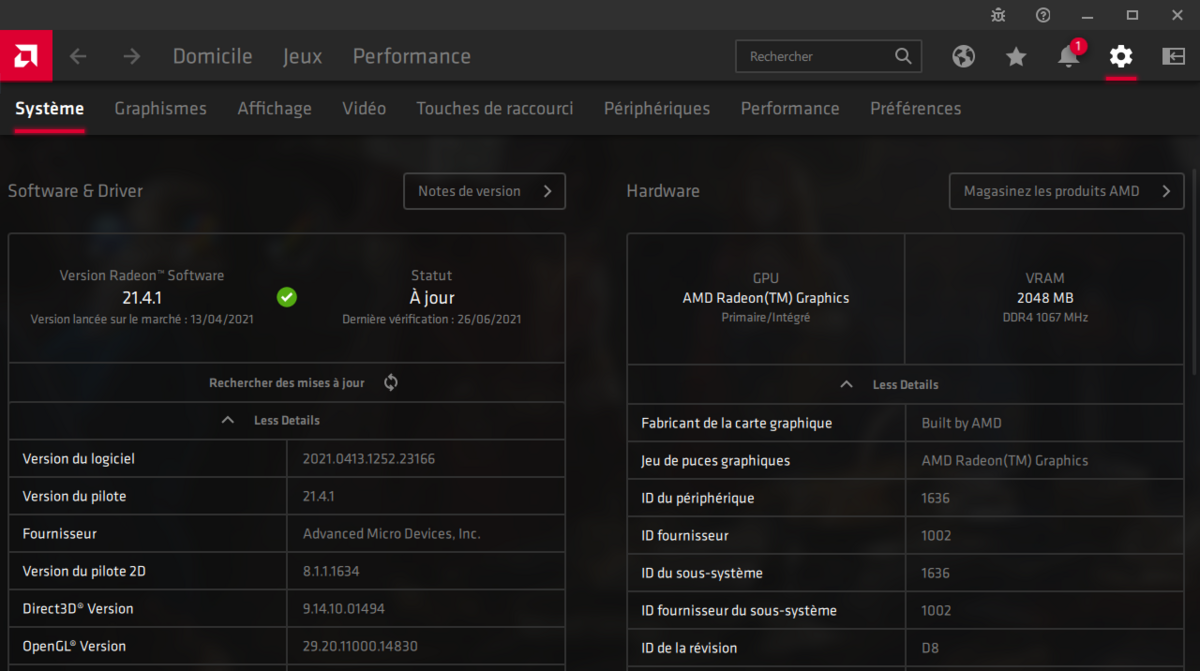Switch to the Vidéo tab
The height and width of the screenshot is (671, 1200).
click(x=364, y=108)
